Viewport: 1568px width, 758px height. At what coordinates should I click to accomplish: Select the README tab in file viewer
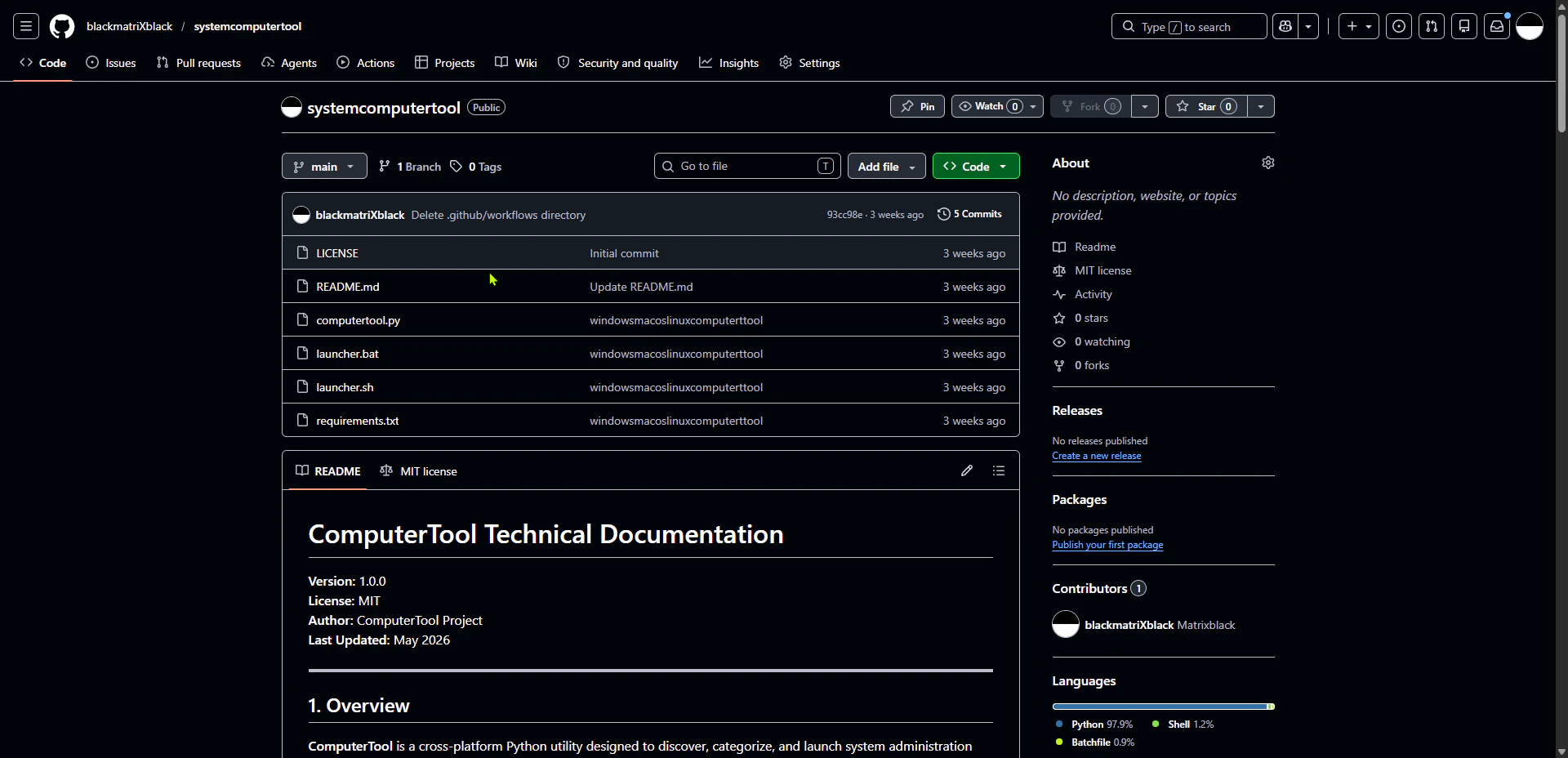point(328,471)
